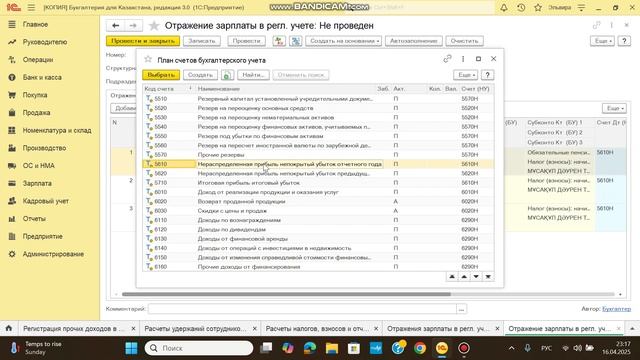This screenshot has width=640, height=360.
Task: Click the horizontal scrollbar under the table
Action: coord(286,294)
